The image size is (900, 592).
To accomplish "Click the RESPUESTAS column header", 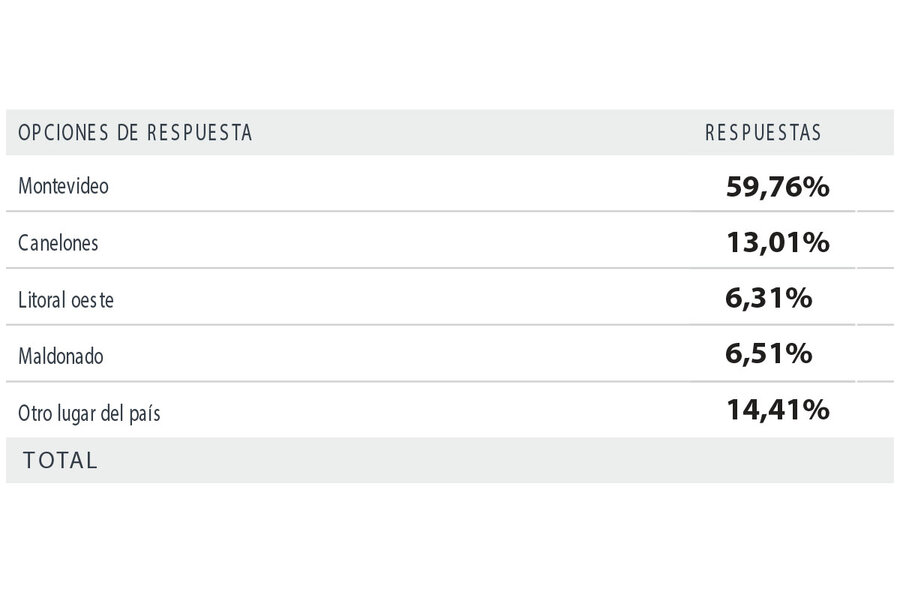I will pyautogui.click(x=763, y=133).
